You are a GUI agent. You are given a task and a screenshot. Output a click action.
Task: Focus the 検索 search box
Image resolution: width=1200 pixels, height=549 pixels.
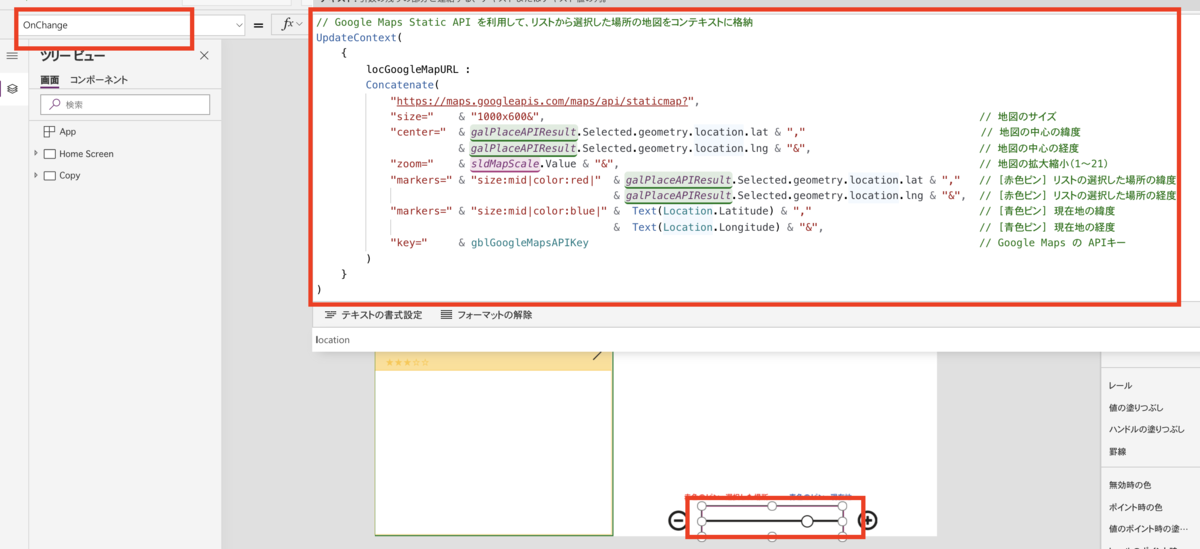125,105
